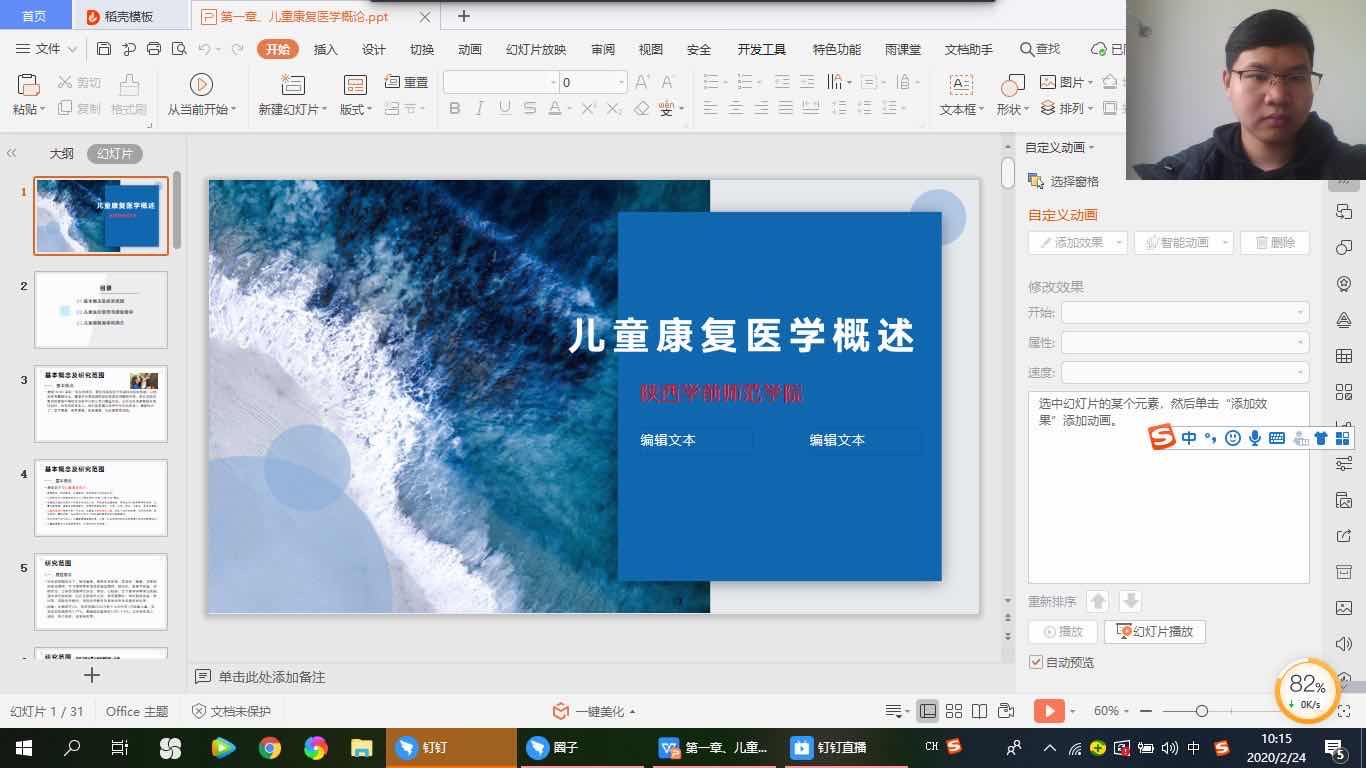The image size is (1366, 768).
Task: Click the print icon in quick access toolbar
Action: [154, 49]
